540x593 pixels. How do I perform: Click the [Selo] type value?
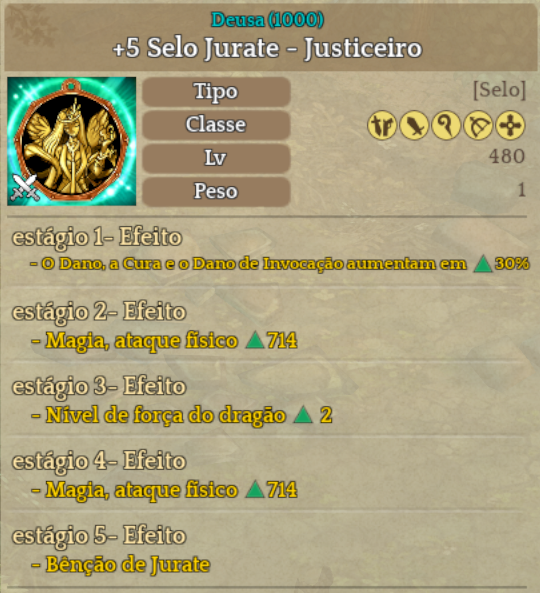pos(500,90)
